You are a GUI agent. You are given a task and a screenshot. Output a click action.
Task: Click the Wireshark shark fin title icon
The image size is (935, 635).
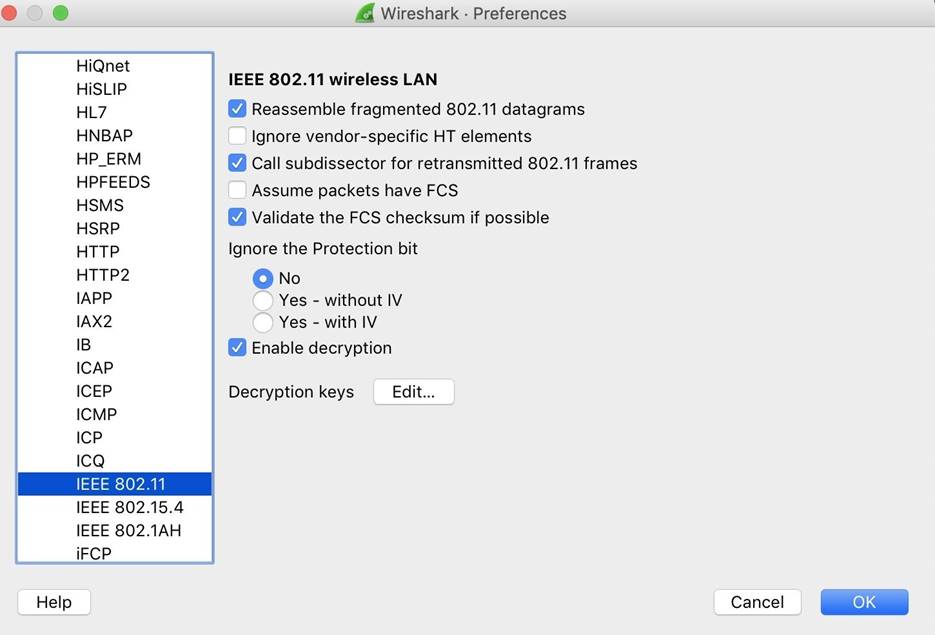pos(365,13)
